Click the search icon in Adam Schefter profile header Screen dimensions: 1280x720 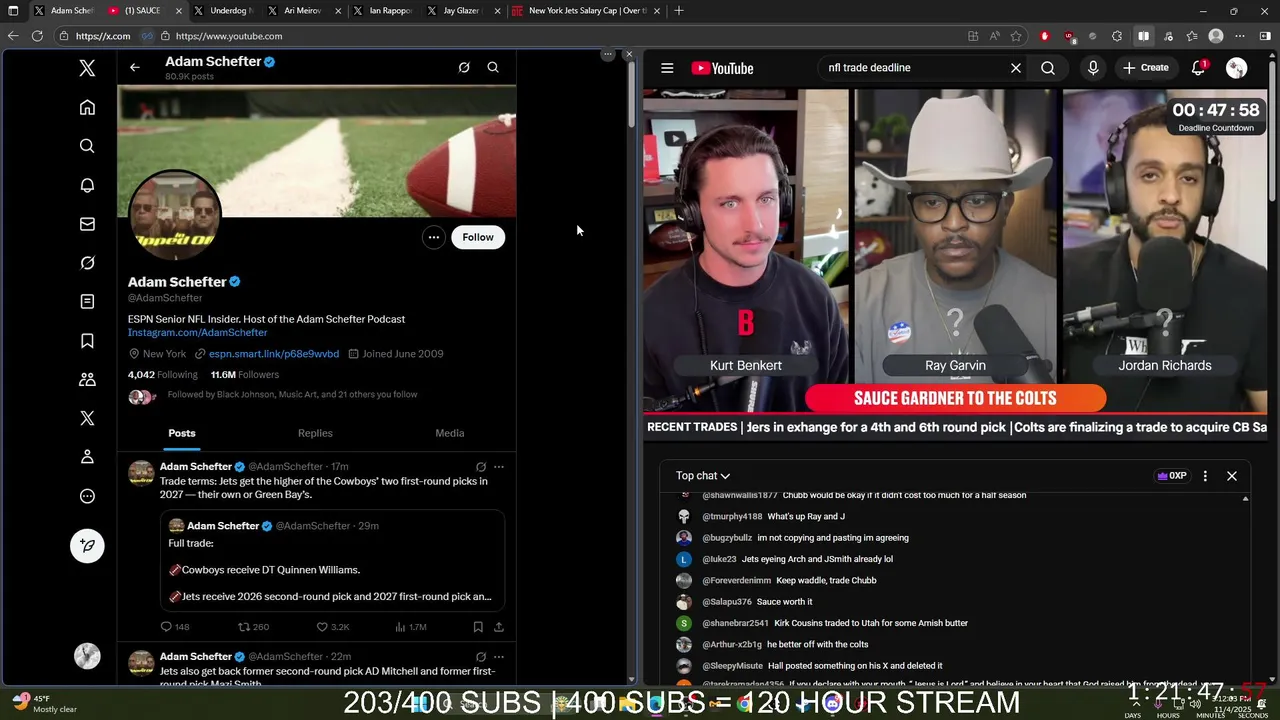(x=493, y=67)
